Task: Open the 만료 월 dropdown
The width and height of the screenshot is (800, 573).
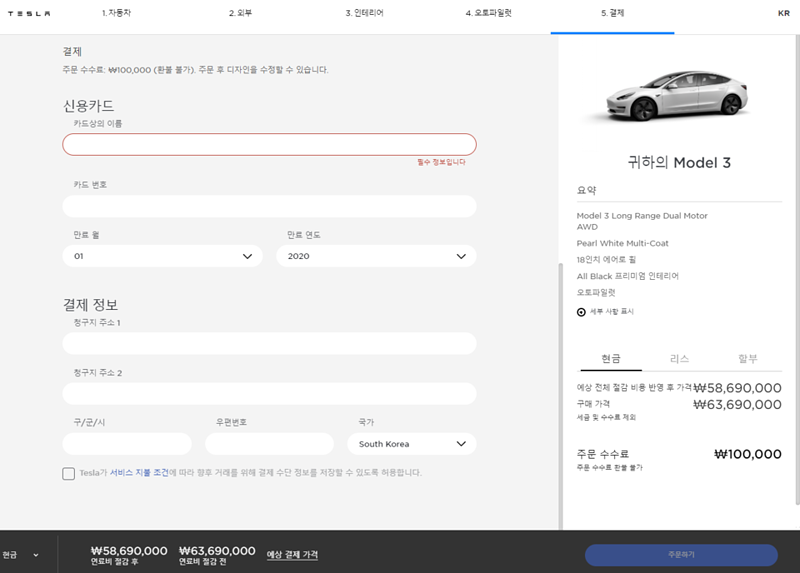Action: (162, 256)
